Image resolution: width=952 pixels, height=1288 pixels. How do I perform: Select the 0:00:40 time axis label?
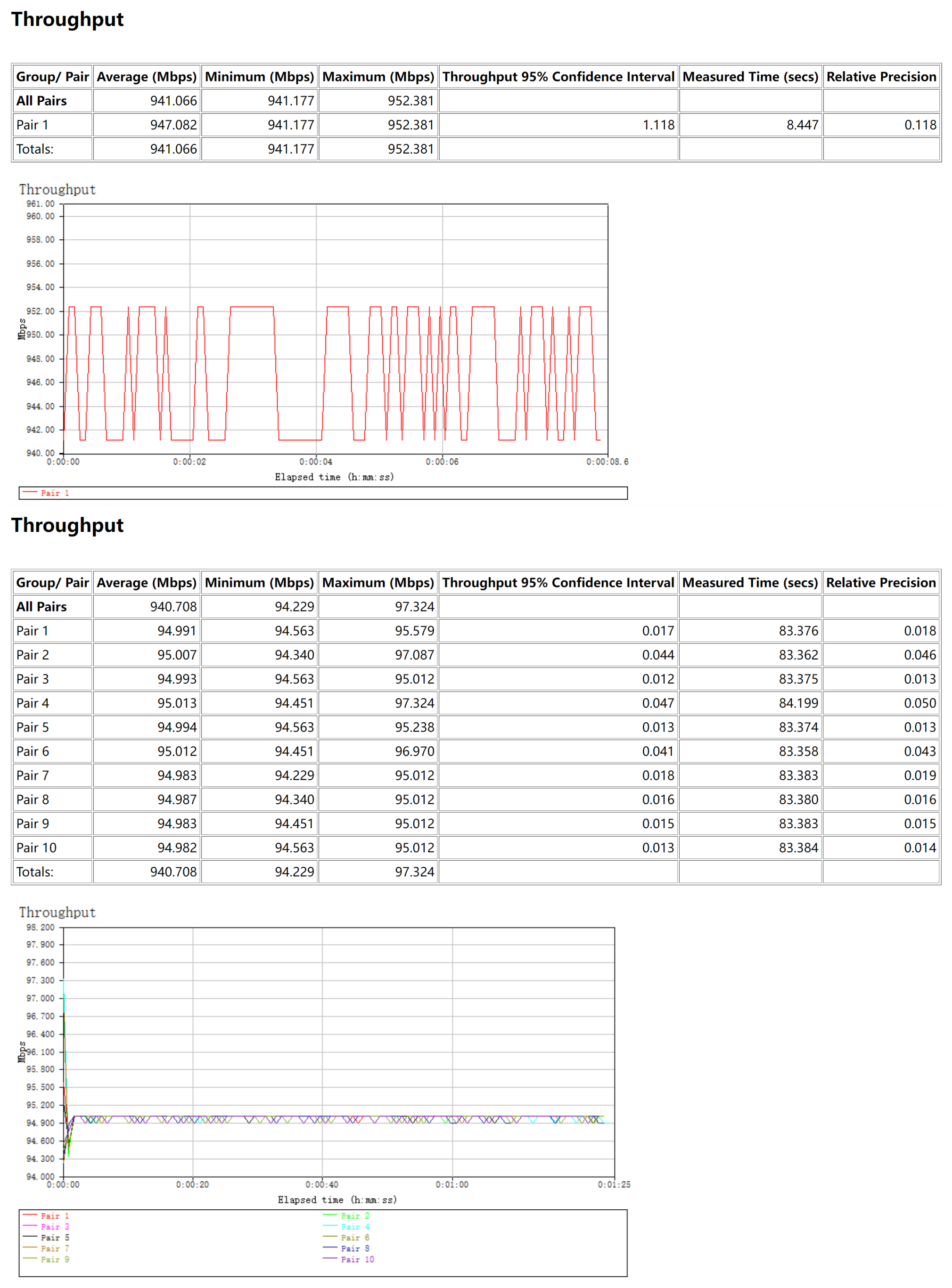click(322, 1185)
